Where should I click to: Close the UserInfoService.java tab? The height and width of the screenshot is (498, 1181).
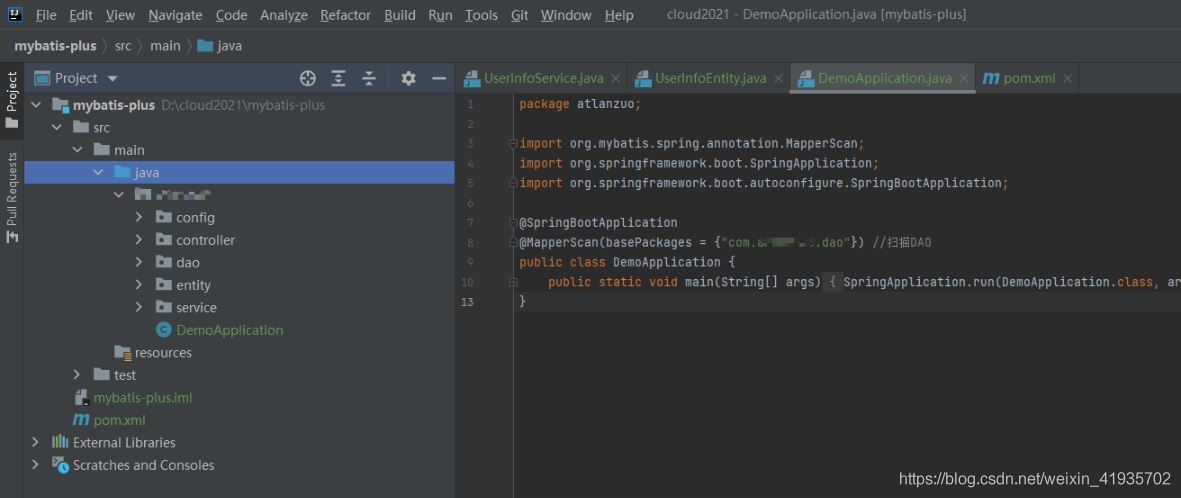click(615, 78)
